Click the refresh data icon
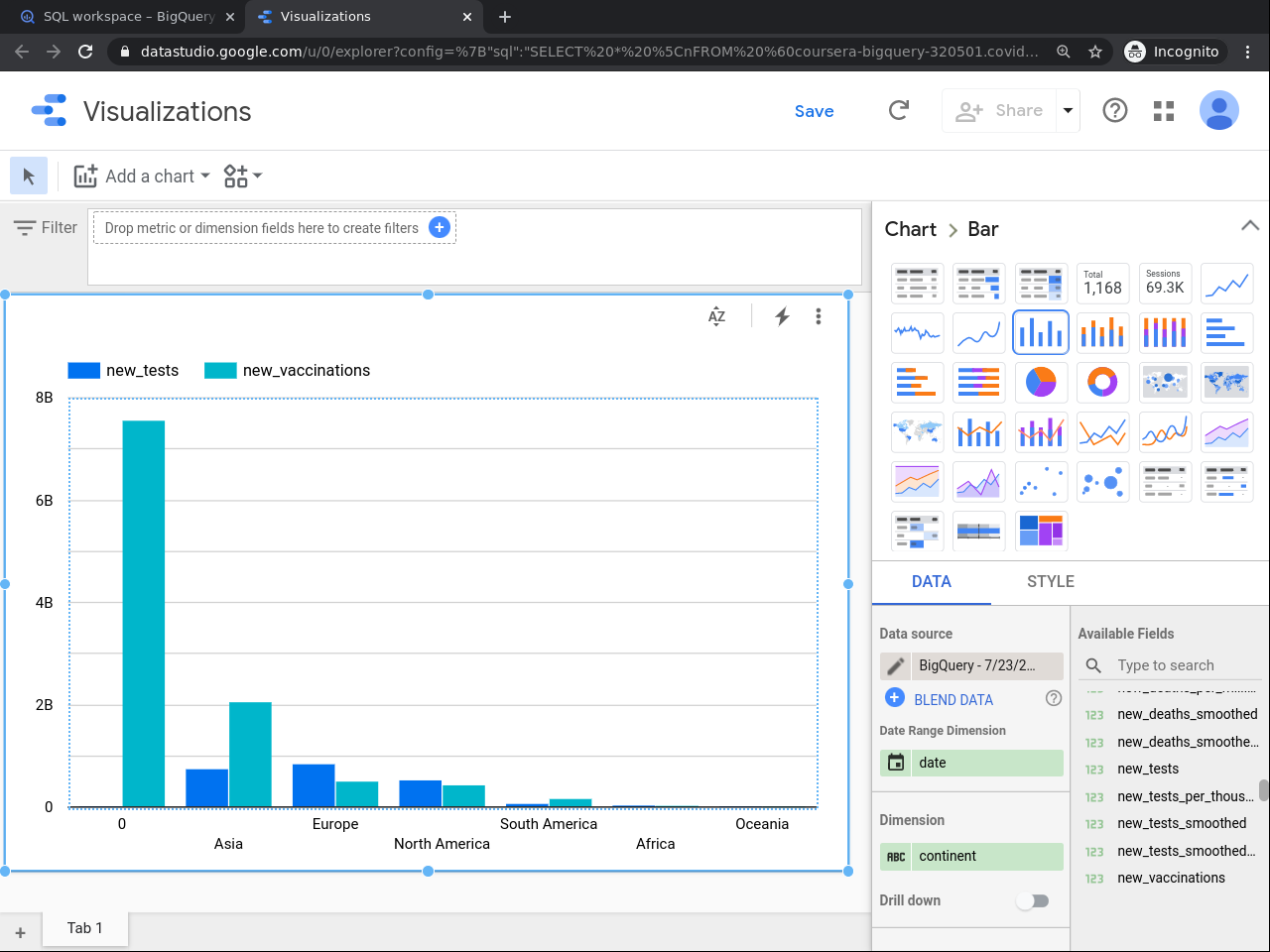Image resolution: width=1270 pixels, height=952 pixels. pos(899,111)
